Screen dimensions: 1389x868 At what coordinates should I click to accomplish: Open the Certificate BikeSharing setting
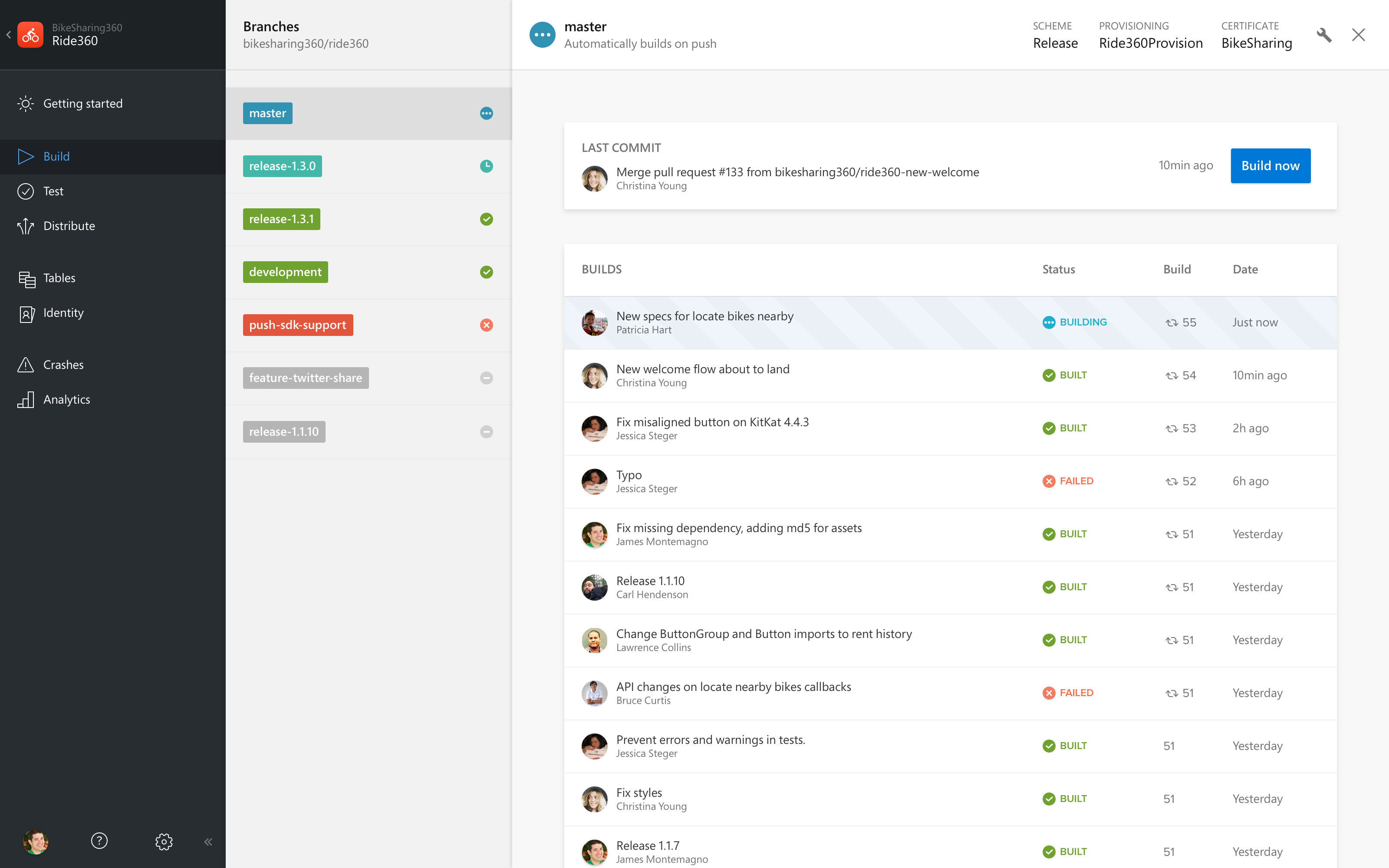pos(1257,43)
